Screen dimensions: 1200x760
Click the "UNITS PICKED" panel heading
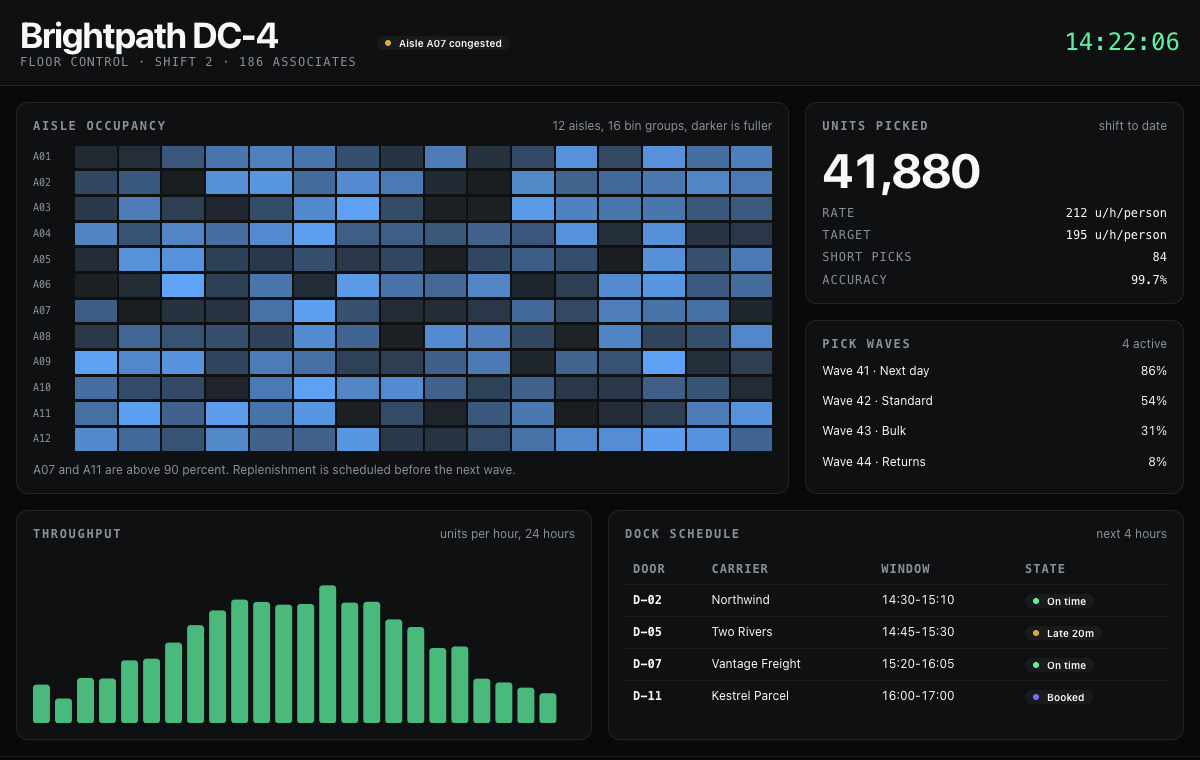875,126
